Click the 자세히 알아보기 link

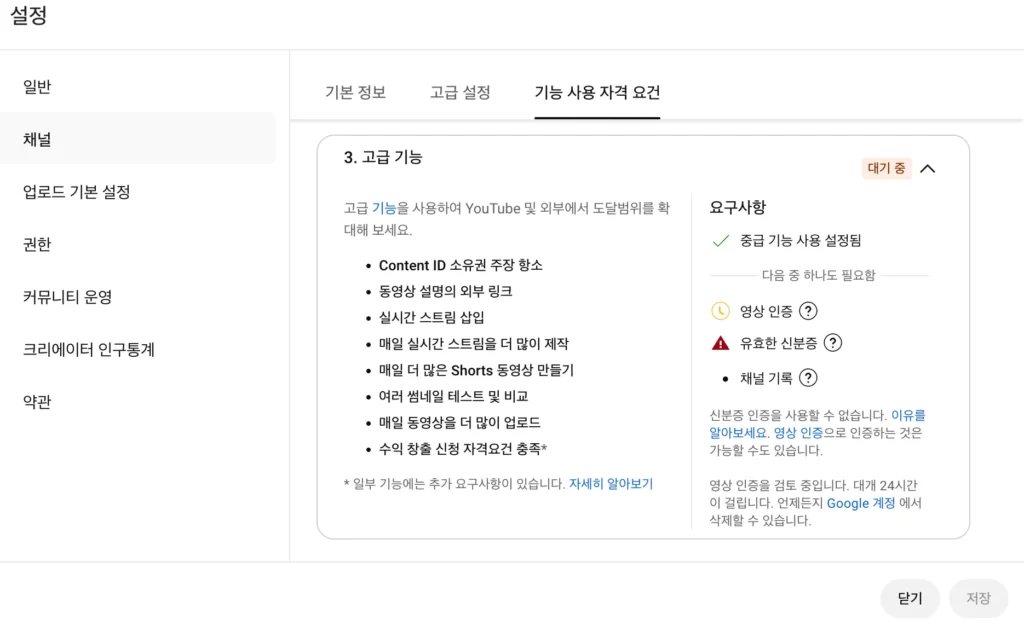coord(611,484)
